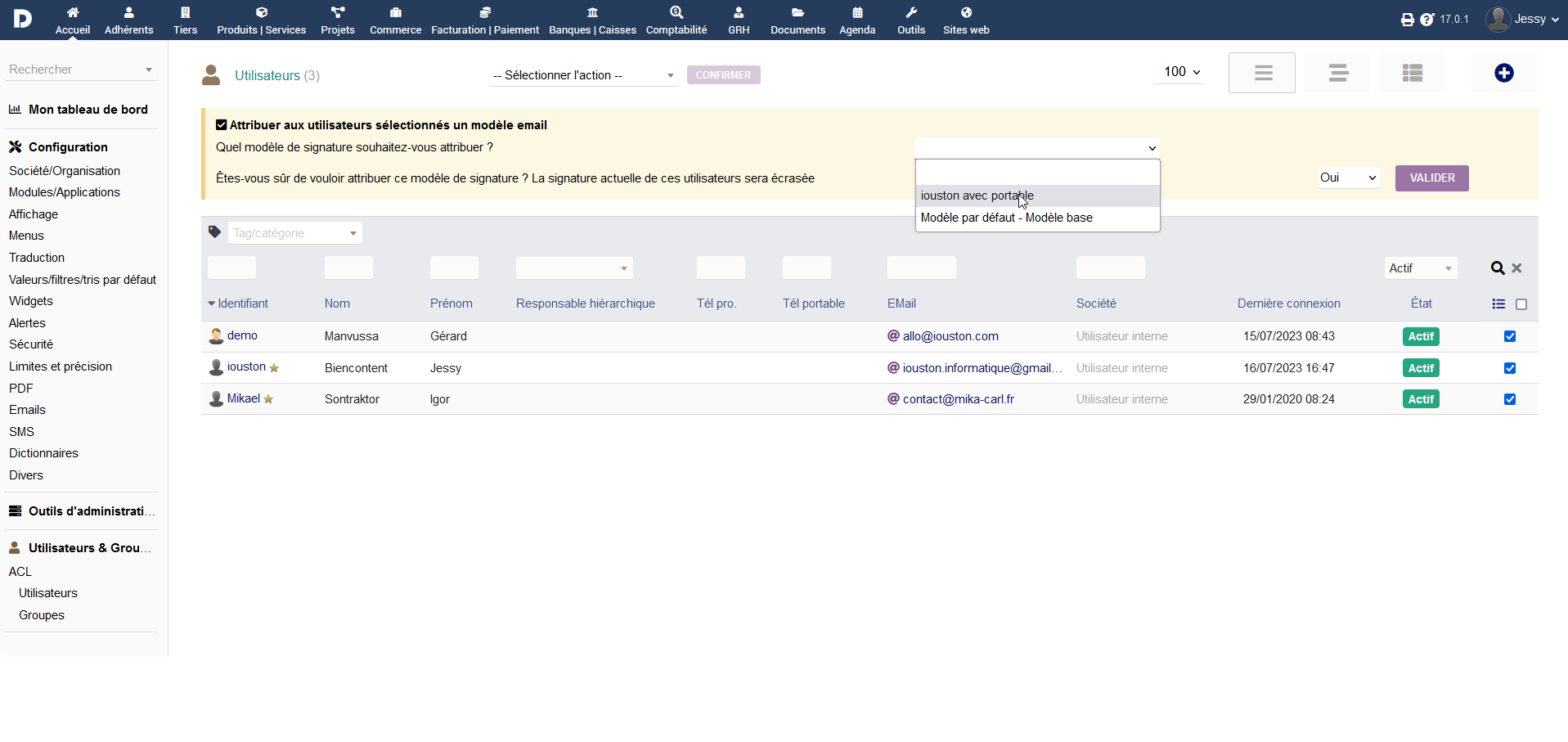Image resolution: width=1568 pixels, height=742 pixels.
Task: Toggle Mikael's row selection checkbox
Action: point(1510,399)
